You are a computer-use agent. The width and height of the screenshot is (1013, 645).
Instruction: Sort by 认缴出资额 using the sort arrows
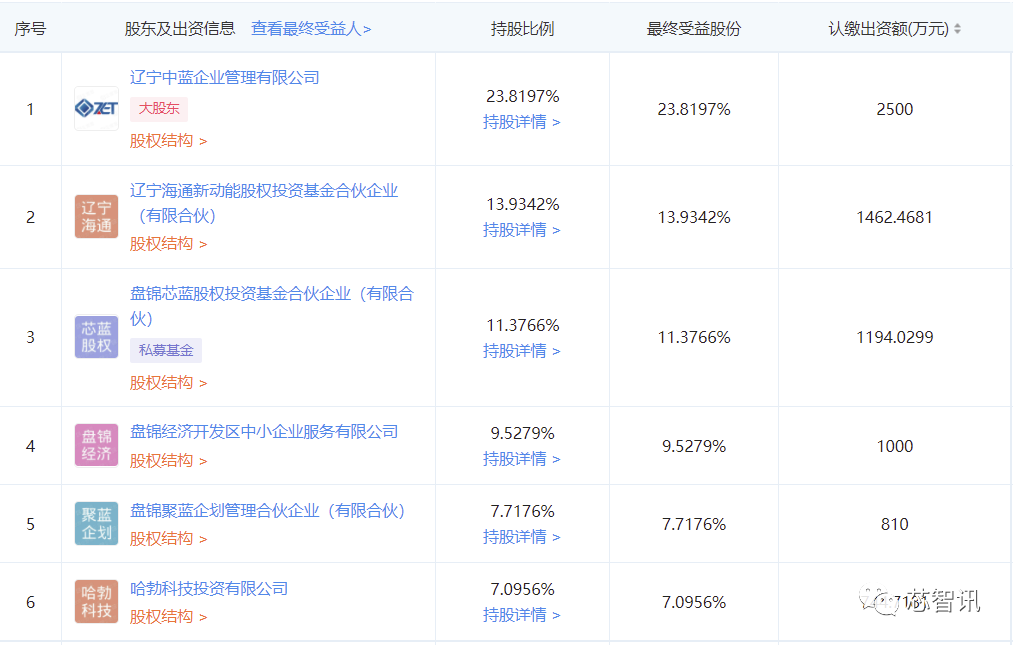click(957, 29)
